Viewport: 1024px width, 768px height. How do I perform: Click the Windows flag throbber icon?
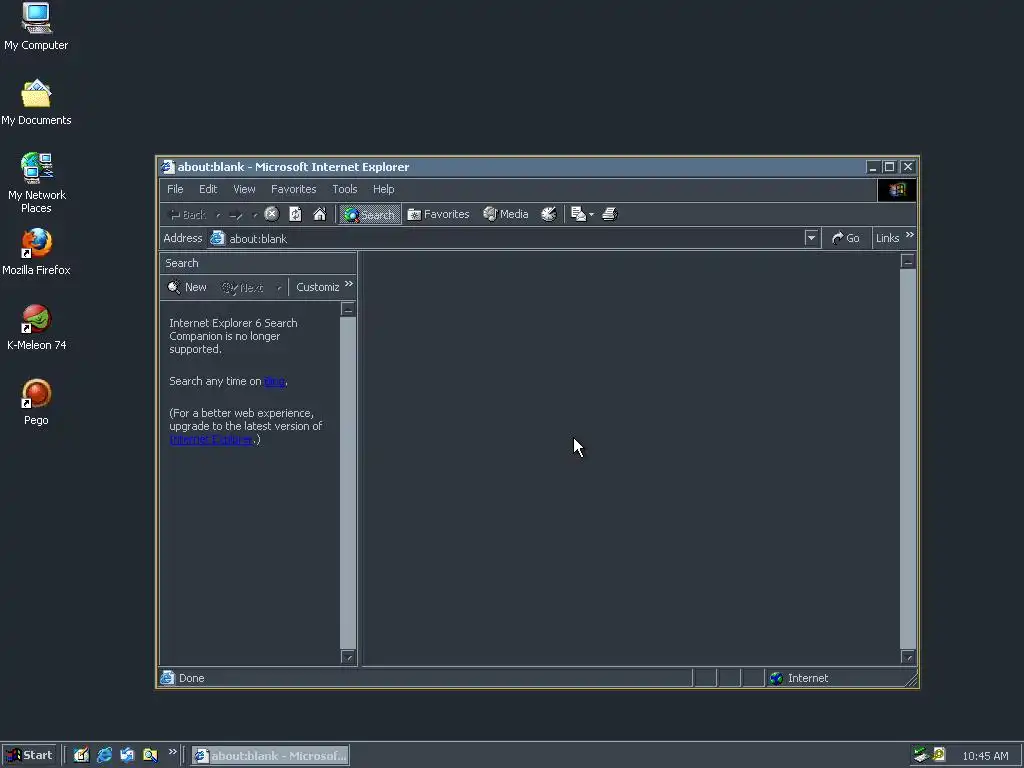tap(897, 189)
